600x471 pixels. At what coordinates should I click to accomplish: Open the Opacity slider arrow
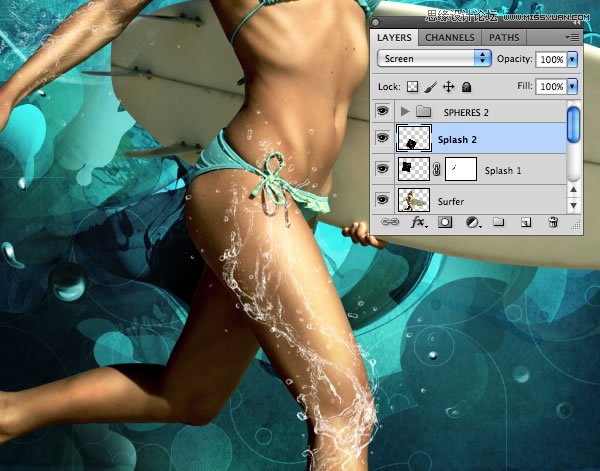point(572,59)
